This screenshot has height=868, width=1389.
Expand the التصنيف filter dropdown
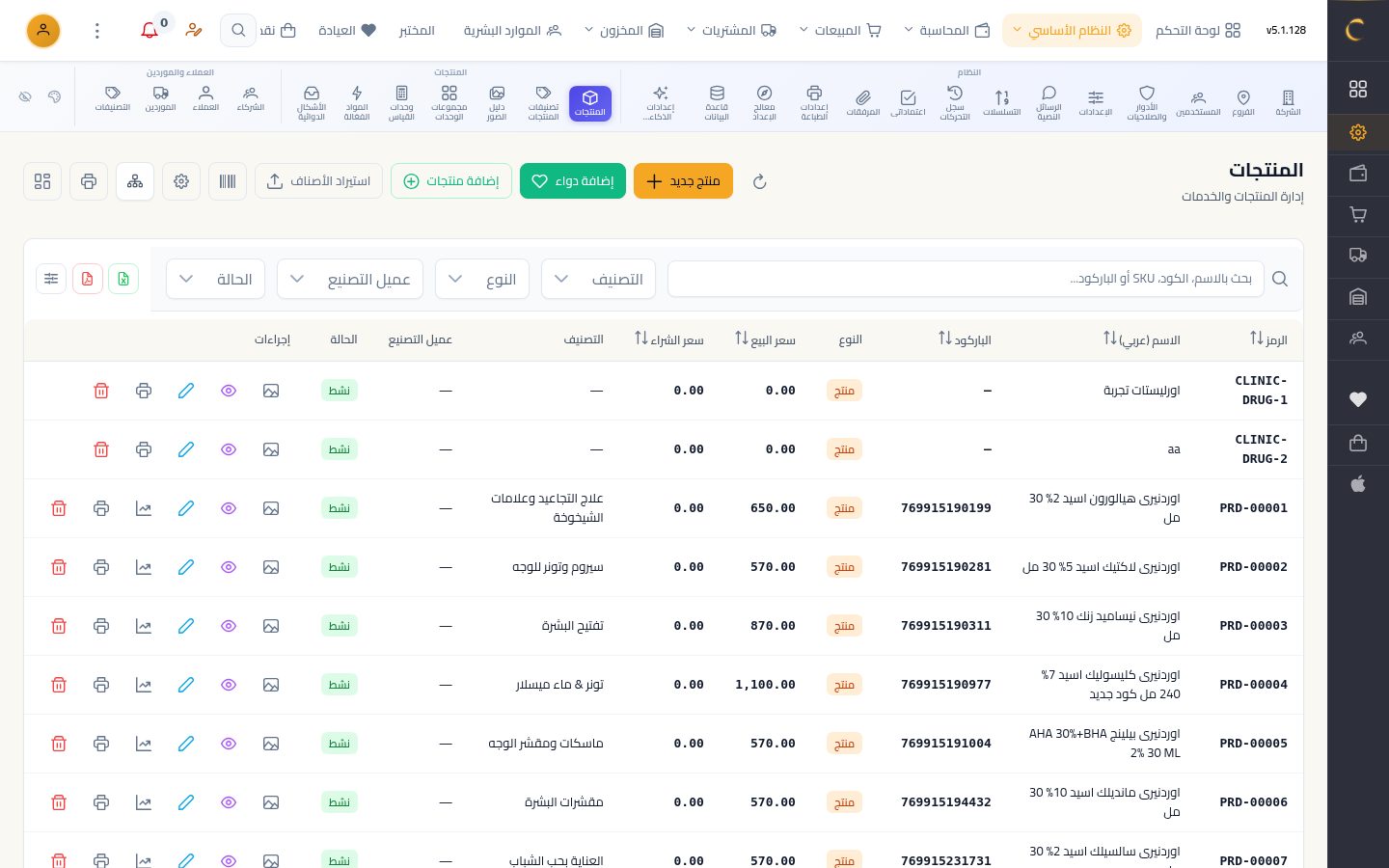599,279
